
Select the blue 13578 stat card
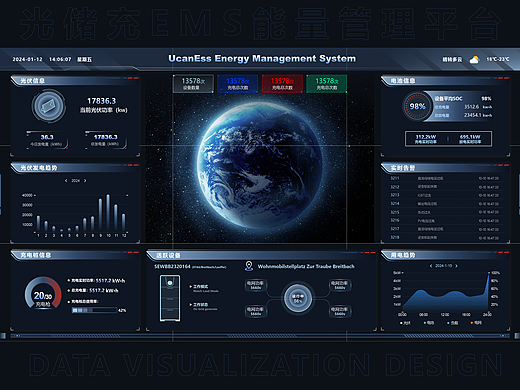237,84
